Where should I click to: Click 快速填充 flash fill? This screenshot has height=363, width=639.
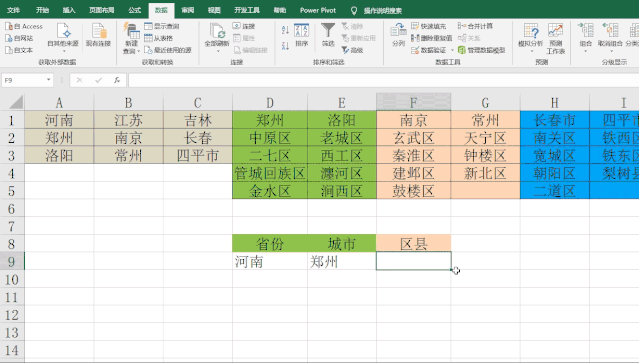pyautogui.click(x=429, y=26)
